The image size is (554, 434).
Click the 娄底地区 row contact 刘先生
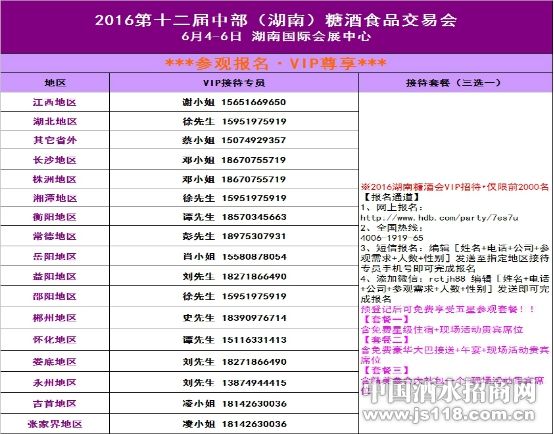pos(234,362)
